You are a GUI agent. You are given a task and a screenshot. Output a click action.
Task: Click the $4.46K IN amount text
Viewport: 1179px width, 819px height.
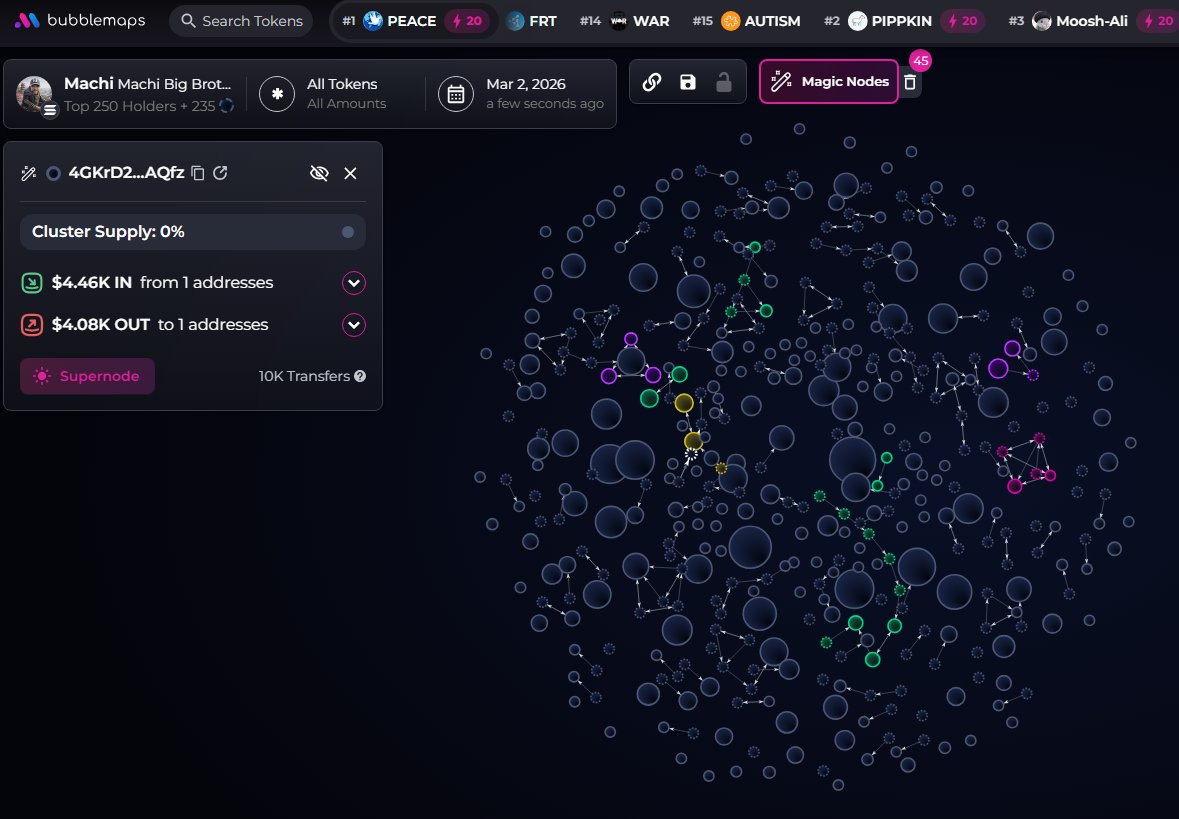92,283
